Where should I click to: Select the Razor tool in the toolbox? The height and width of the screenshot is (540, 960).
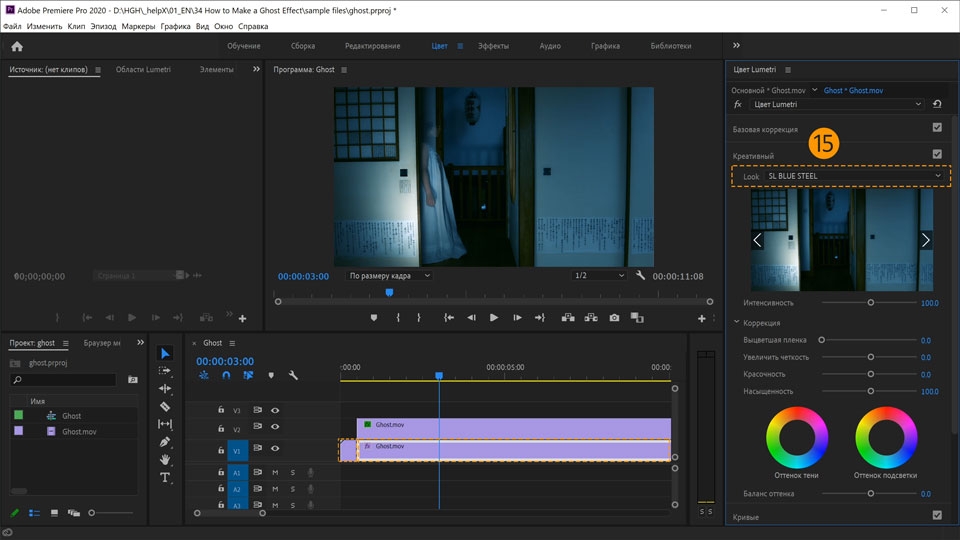(165, 407)
